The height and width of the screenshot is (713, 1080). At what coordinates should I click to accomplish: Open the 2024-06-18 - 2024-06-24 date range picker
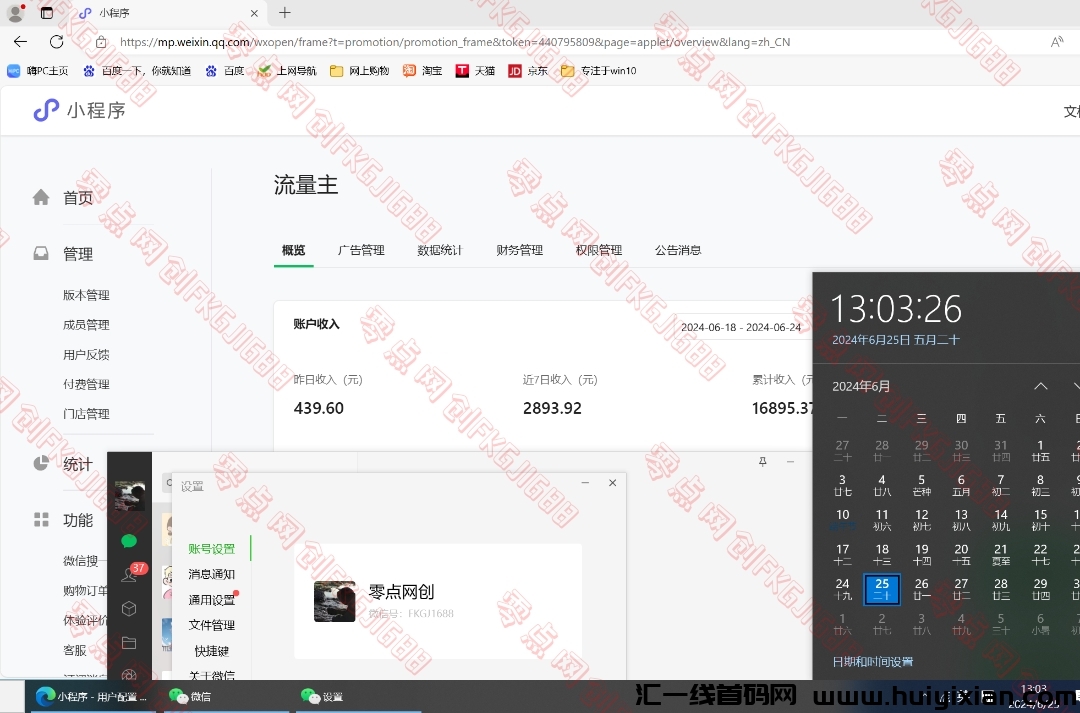pyautogui.click(x=741, y=327)
